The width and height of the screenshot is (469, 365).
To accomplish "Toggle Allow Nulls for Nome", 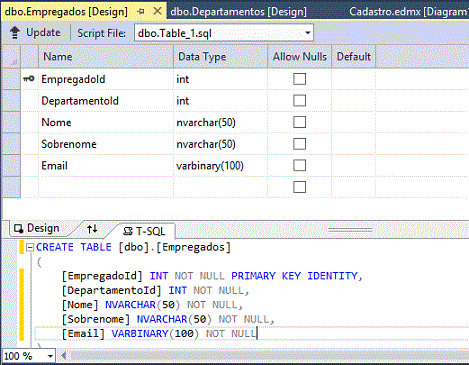I will [x=299, y=122].
